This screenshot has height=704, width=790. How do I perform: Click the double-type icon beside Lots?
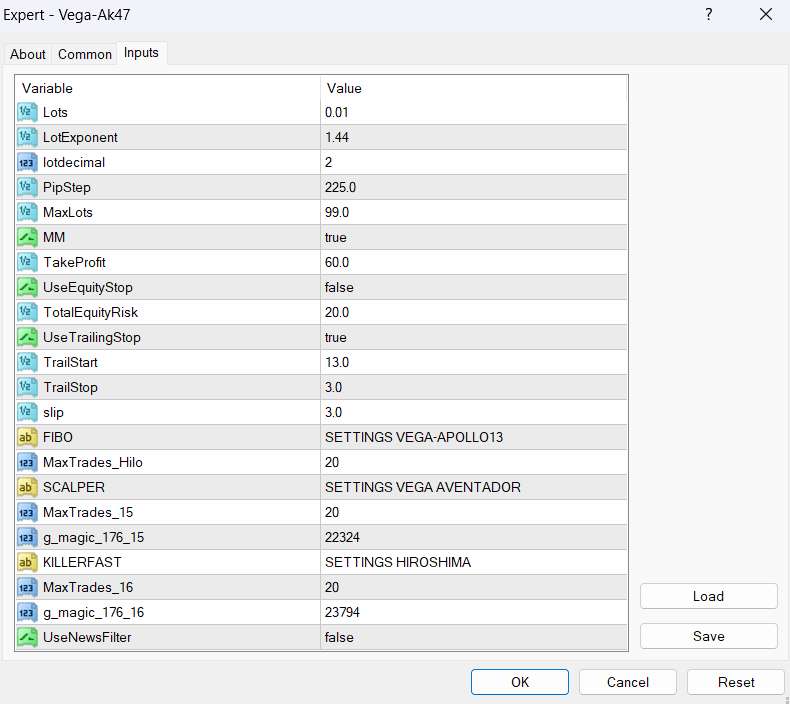coord(28,112)
